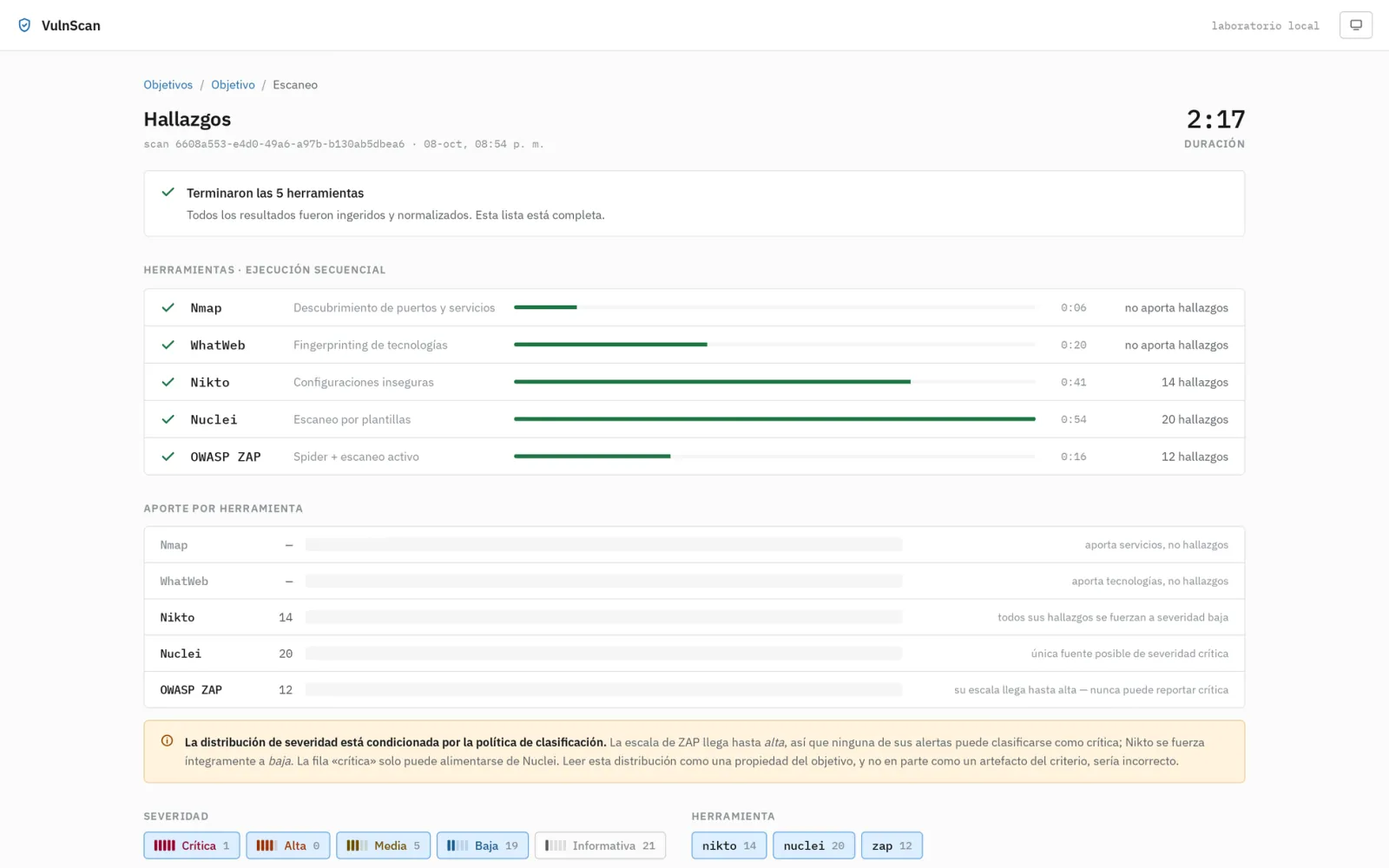The height and width of the screenshot is (868, 1389).
Task: Click the OWASP ZAP progress bar
Action: [774, 457]
